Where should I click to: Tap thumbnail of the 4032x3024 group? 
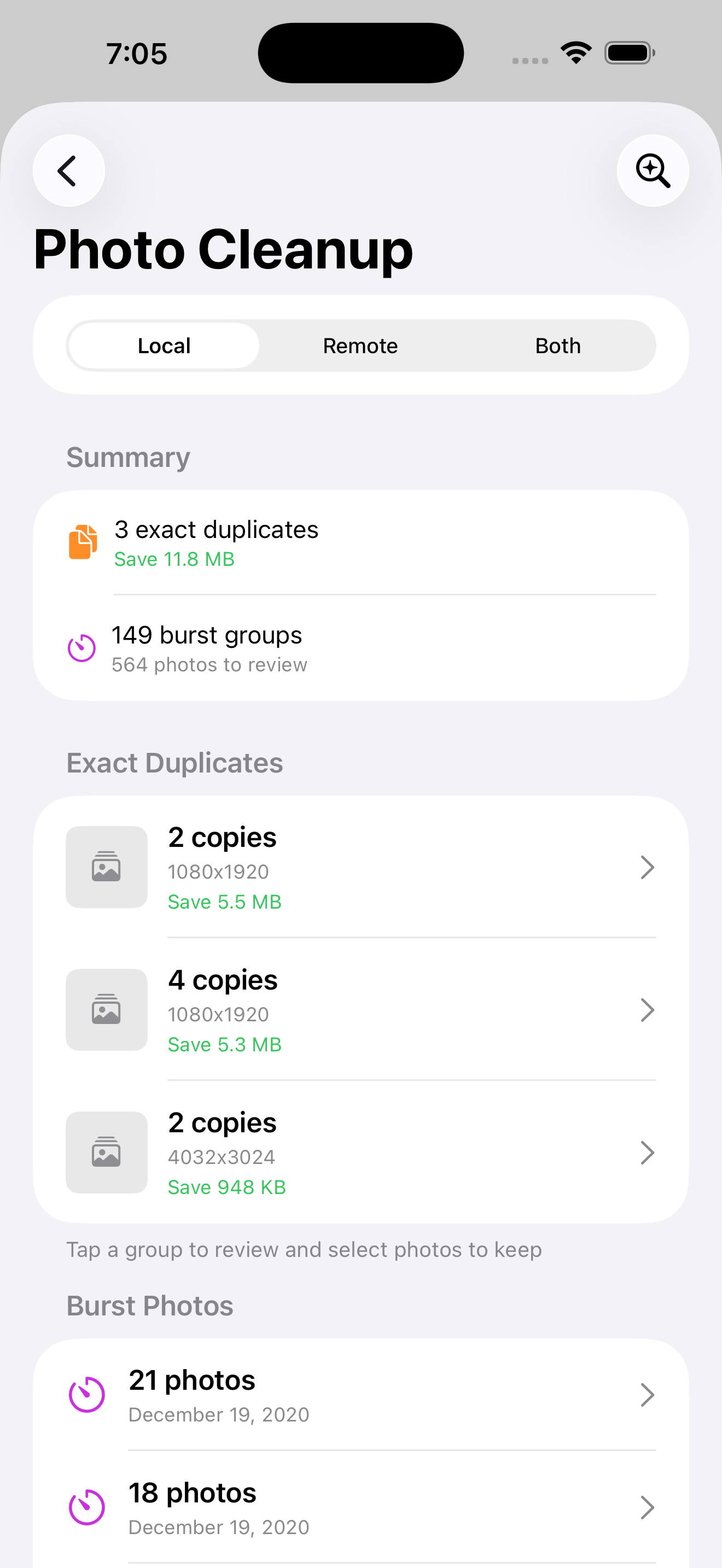[x=107, y=1152]
